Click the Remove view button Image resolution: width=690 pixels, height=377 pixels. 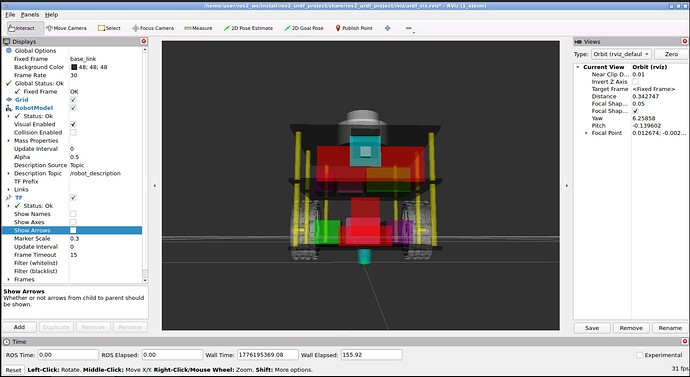coord(631,328)
